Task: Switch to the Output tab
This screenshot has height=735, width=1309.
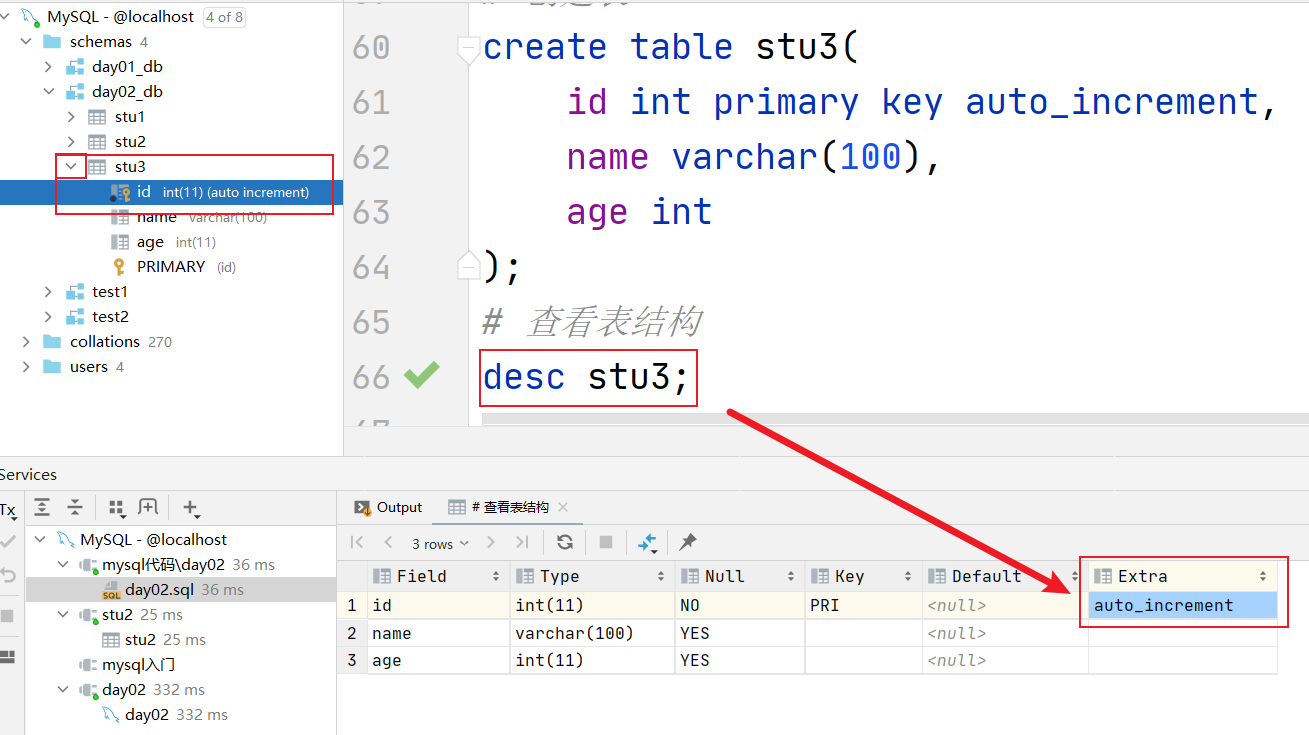Action: tap(388, 507)
